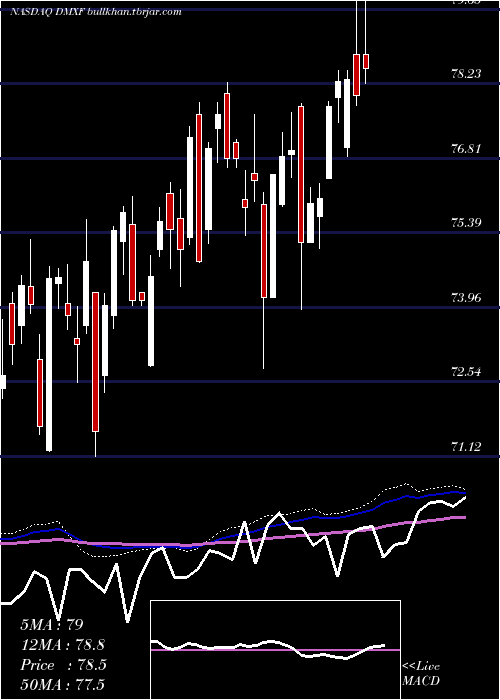Click the Price : 78.5 value
The width and height of the screenshot is (500, 700).
tap(63, 665)
